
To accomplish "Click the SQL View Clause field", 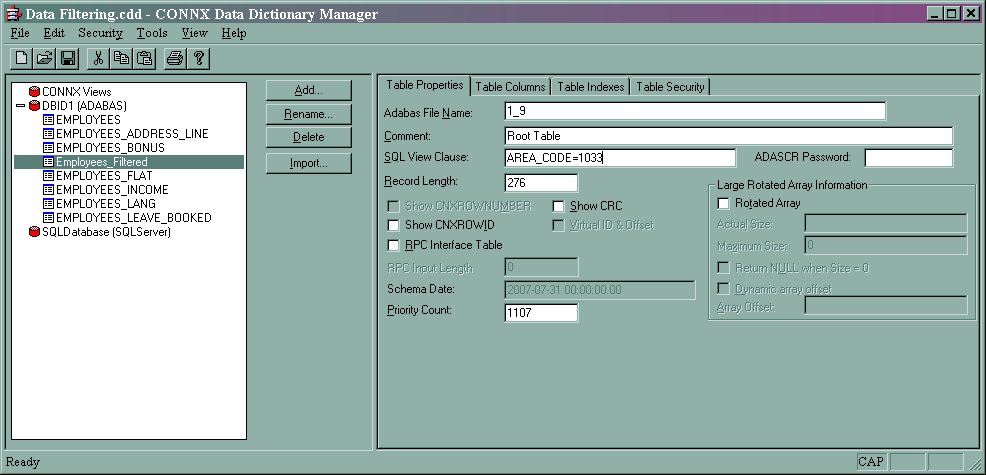I will (619, 158).
